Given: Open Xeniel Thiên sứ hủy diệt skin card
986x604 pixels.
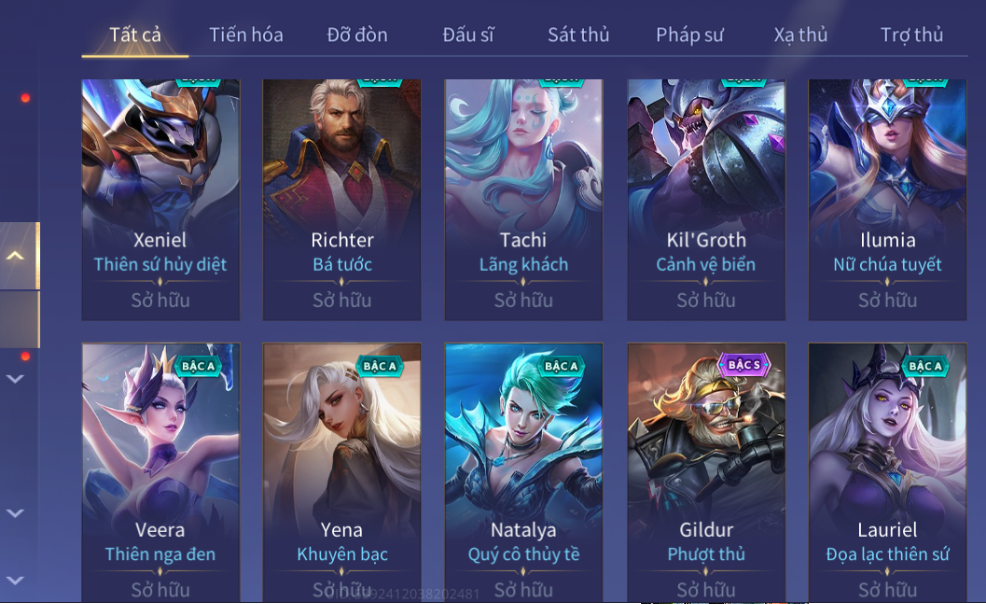Looking at the screenshot, I should click(x=160, y=200).
